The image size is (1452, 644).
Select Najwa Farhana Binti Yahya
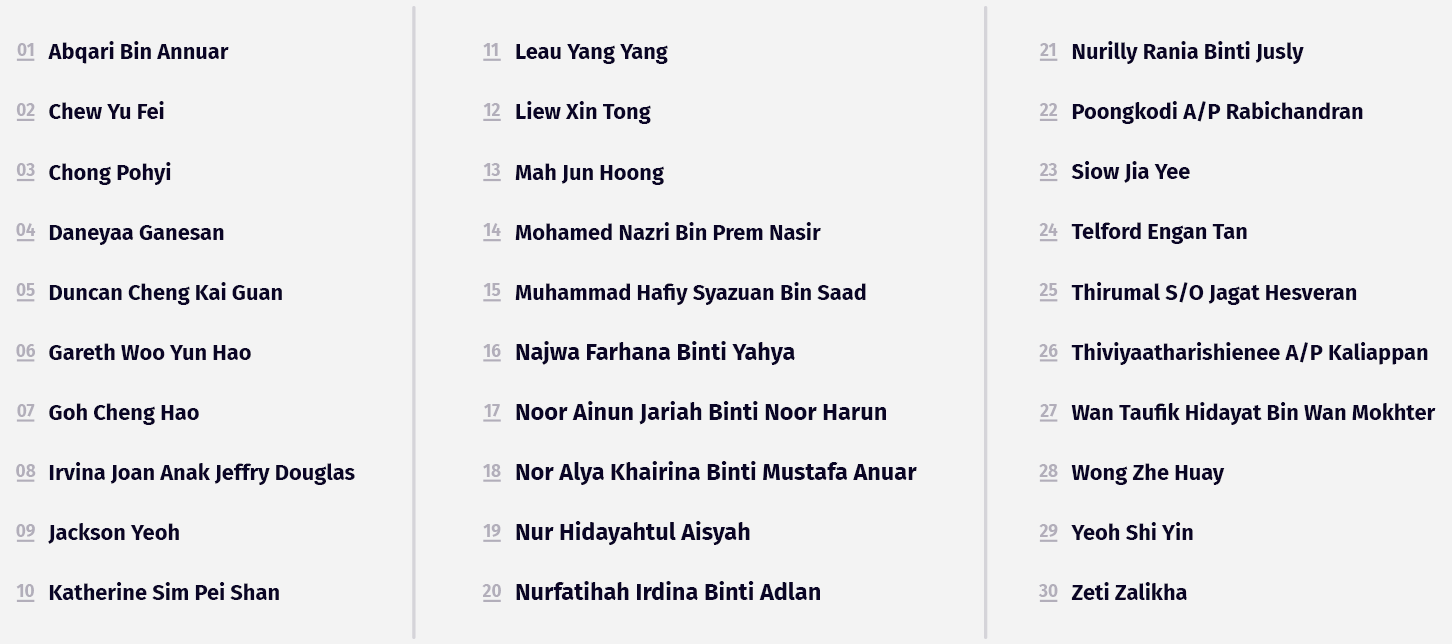point(655,352)
